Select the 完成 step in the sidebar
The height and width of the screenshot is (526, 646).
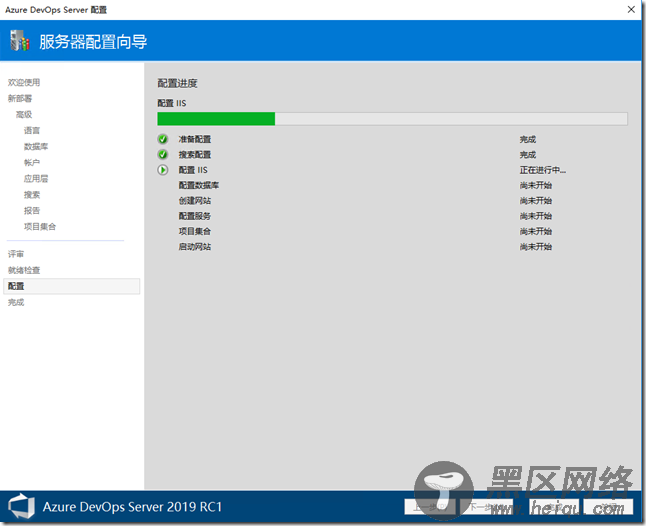pos(16,302)
